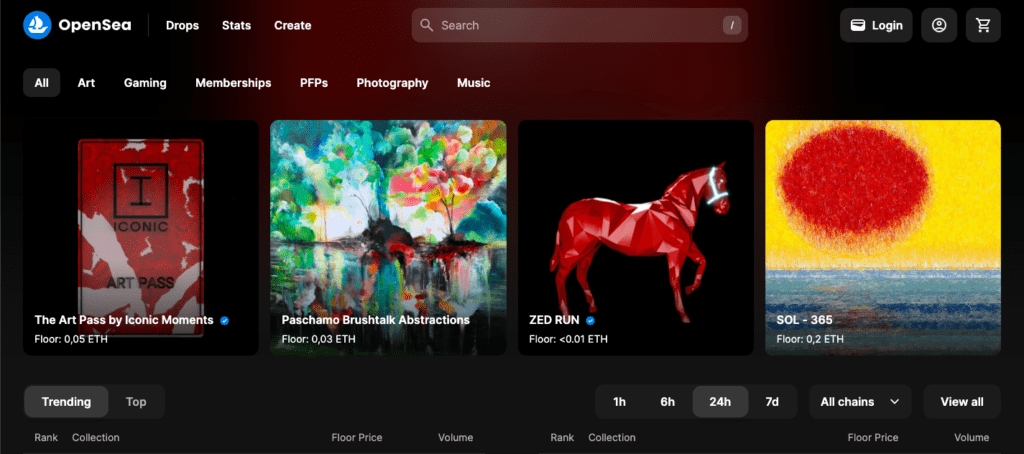The width and height of the screenshot is (1024, 454).
Task: Click the wallet icon in Login
Action: point(857,25)
